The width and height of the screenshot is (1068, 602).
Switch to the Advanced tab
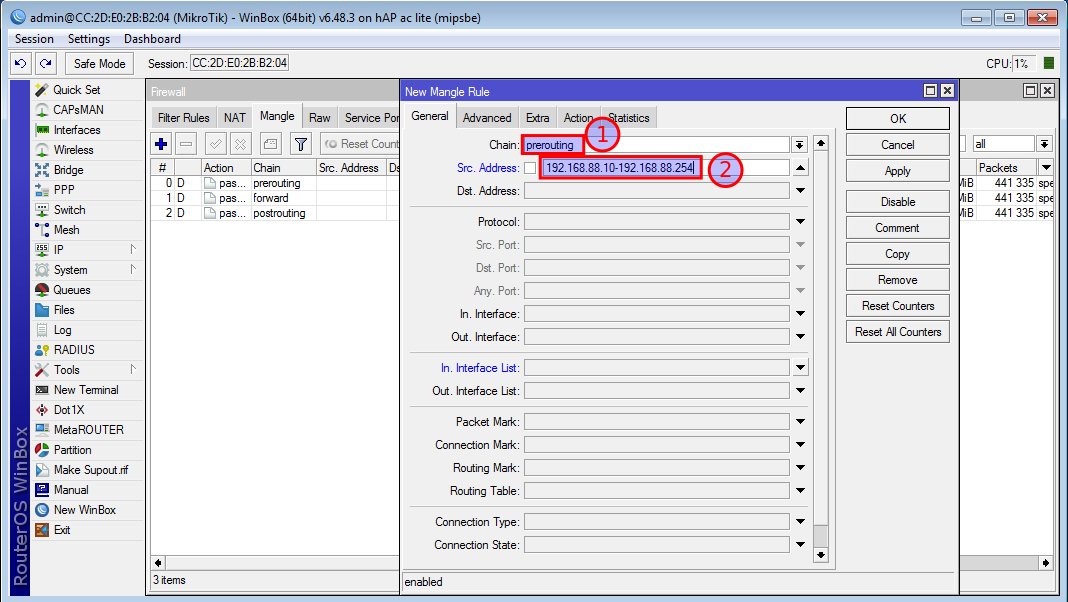487,118
